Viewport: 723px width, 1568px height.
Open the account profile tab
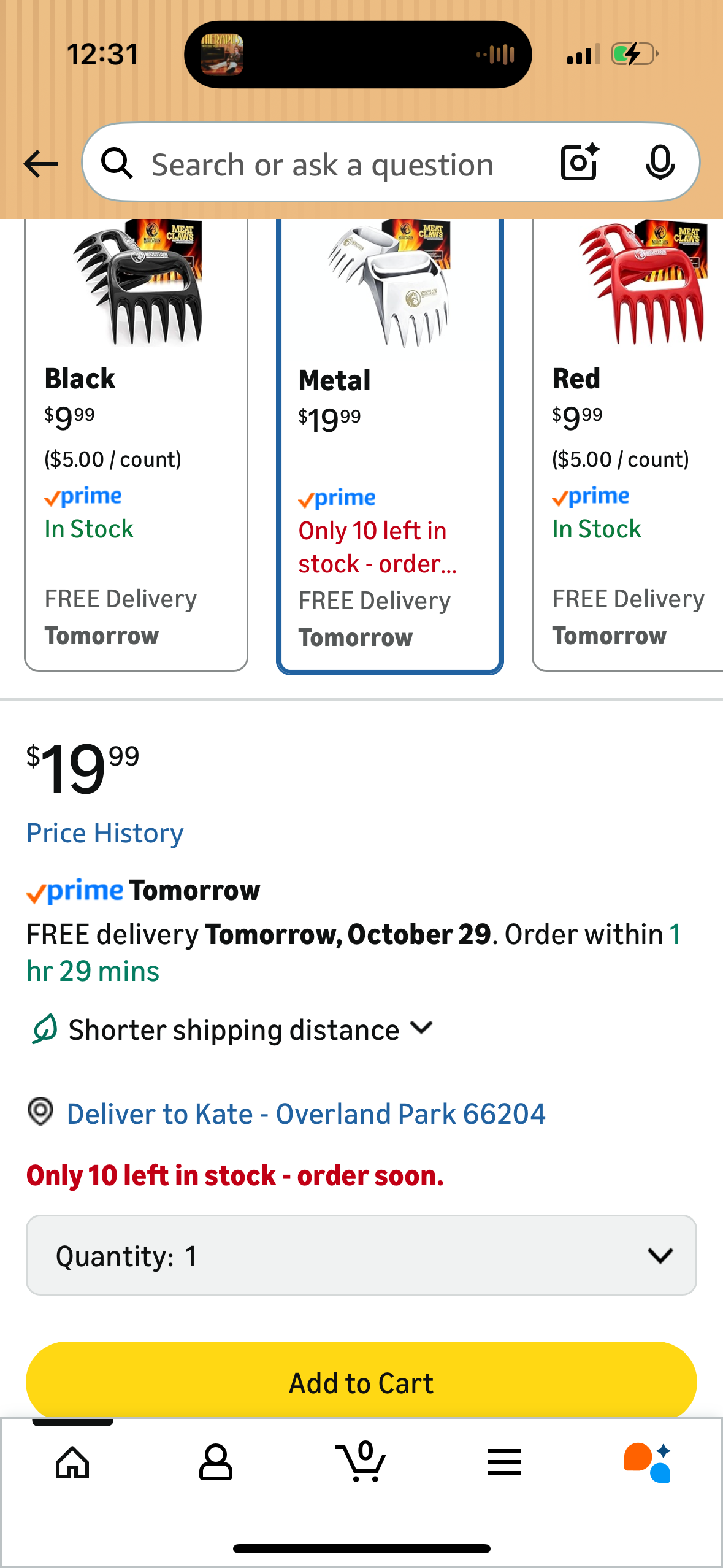pos(216,1462)
